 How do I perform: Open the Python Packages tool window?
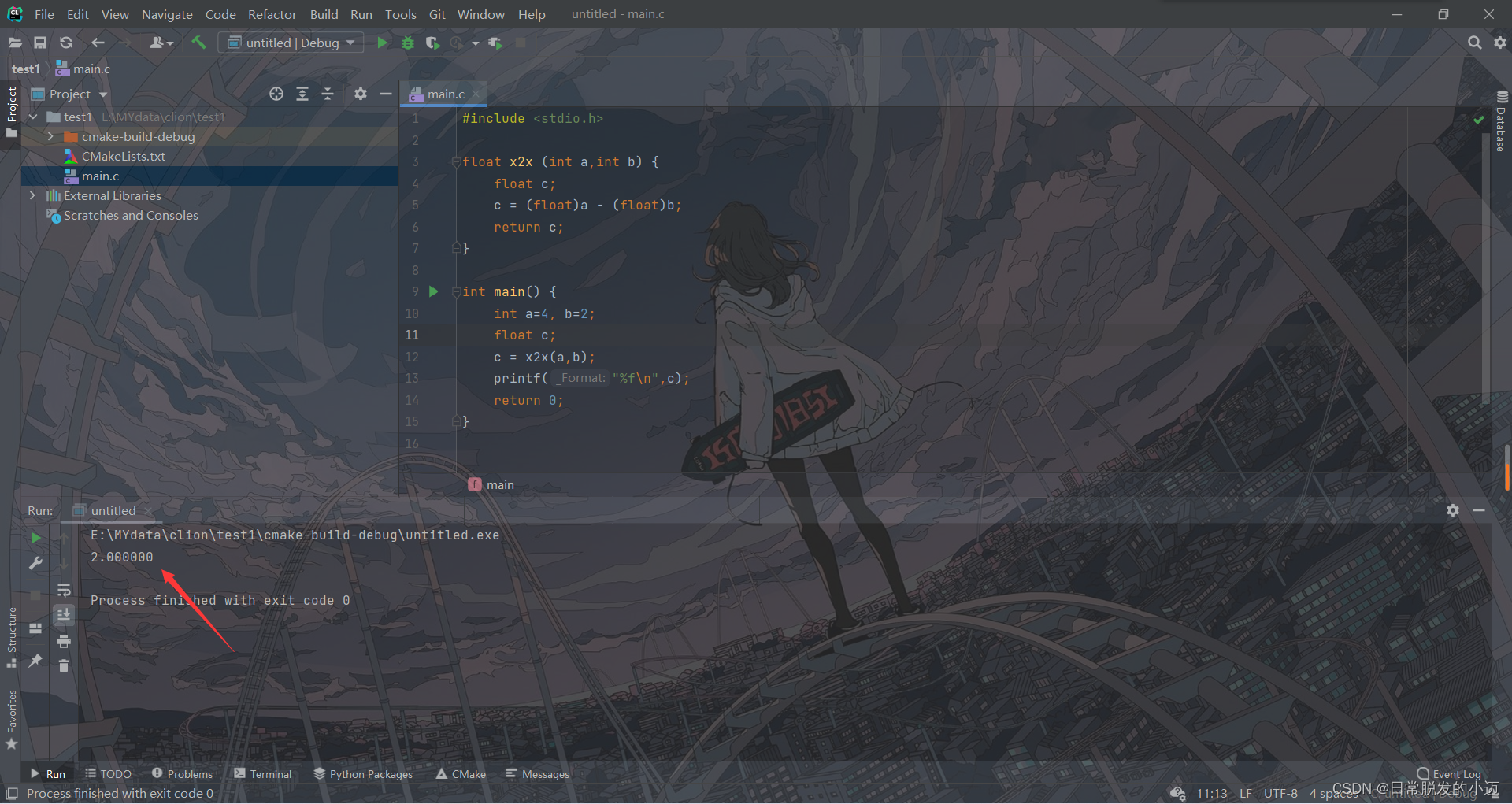coord(363,774)
